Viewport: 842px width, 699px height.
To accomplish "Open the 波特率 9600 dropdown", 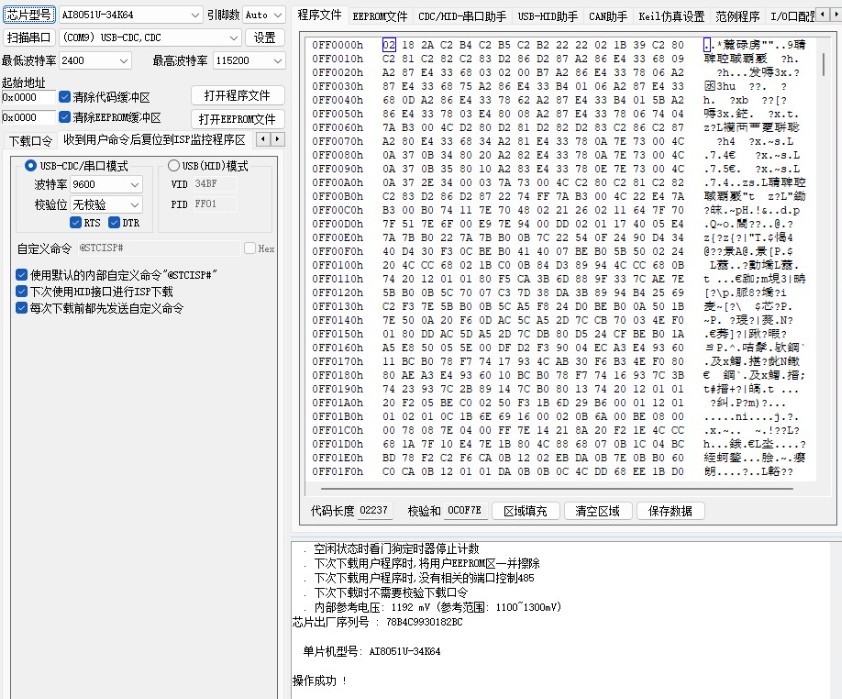I will tap(106, 184).
